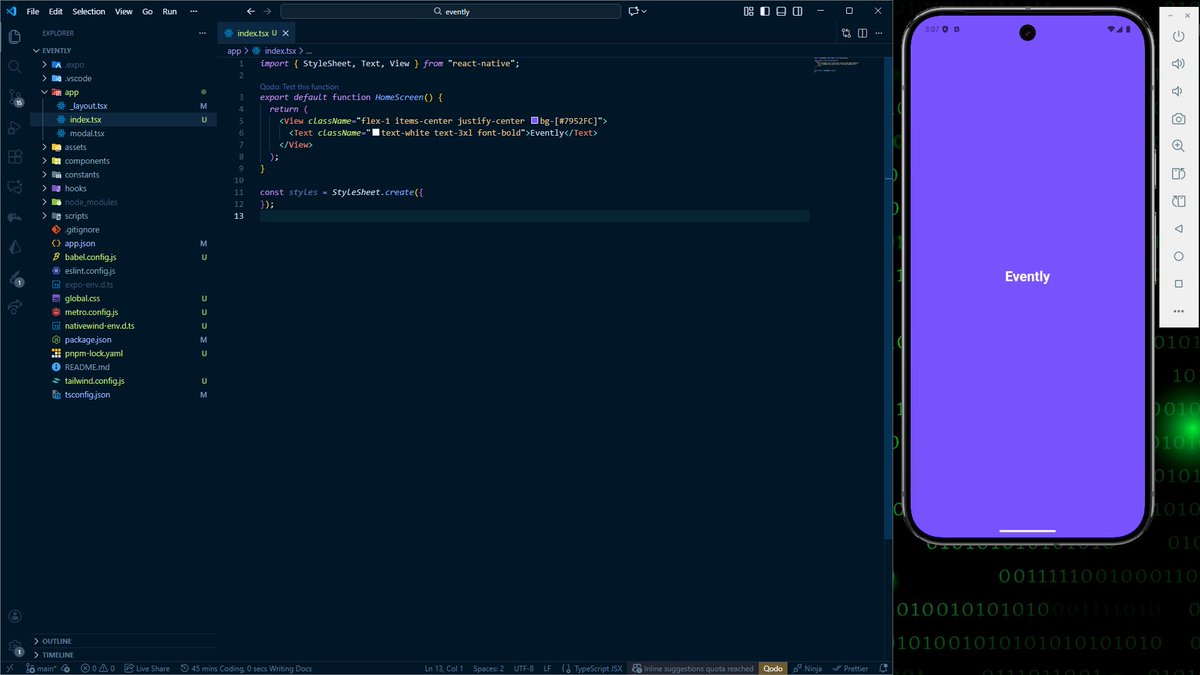Open the View menu
Viewport: 1200px width, 675px height.
[x=123, y=11]
